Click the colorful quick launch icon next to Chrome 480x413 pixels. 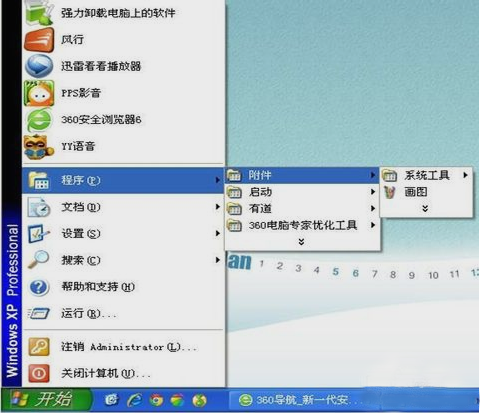point(177,400)
